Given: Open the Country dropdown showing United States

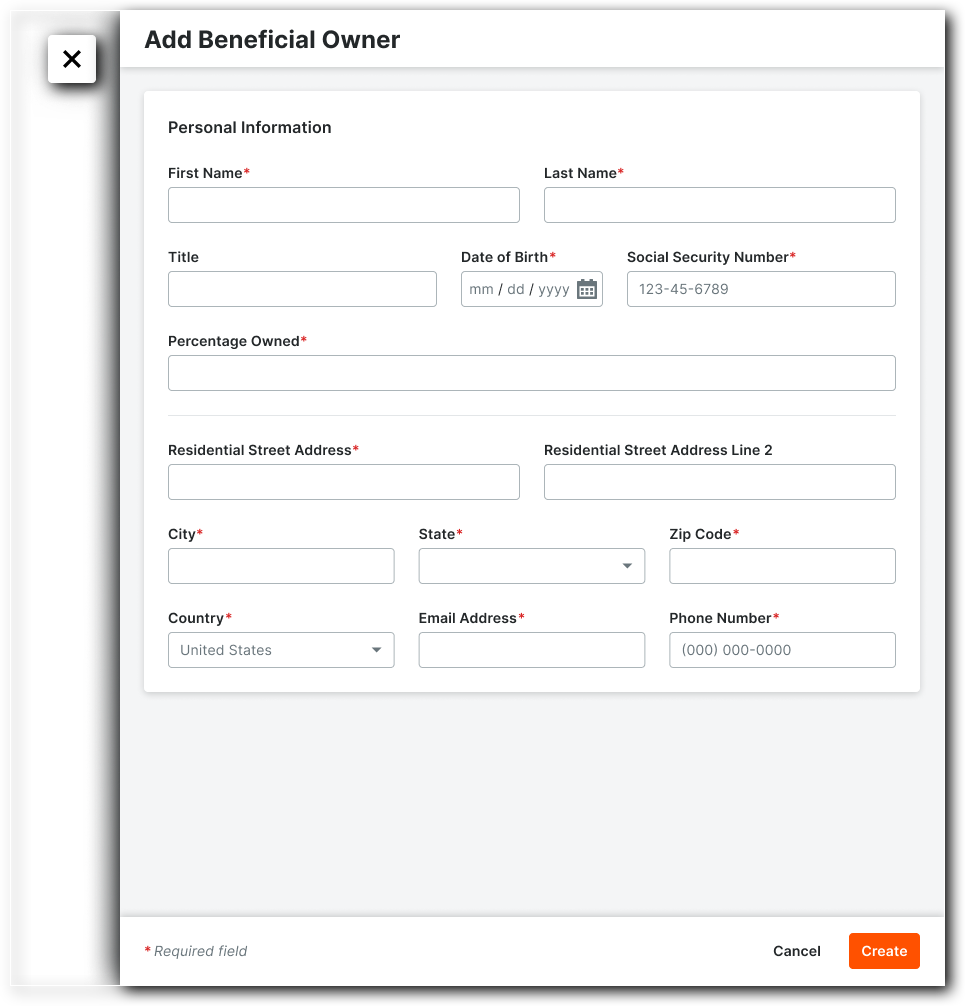Looking at the screenshot, I should pos(280,650).
